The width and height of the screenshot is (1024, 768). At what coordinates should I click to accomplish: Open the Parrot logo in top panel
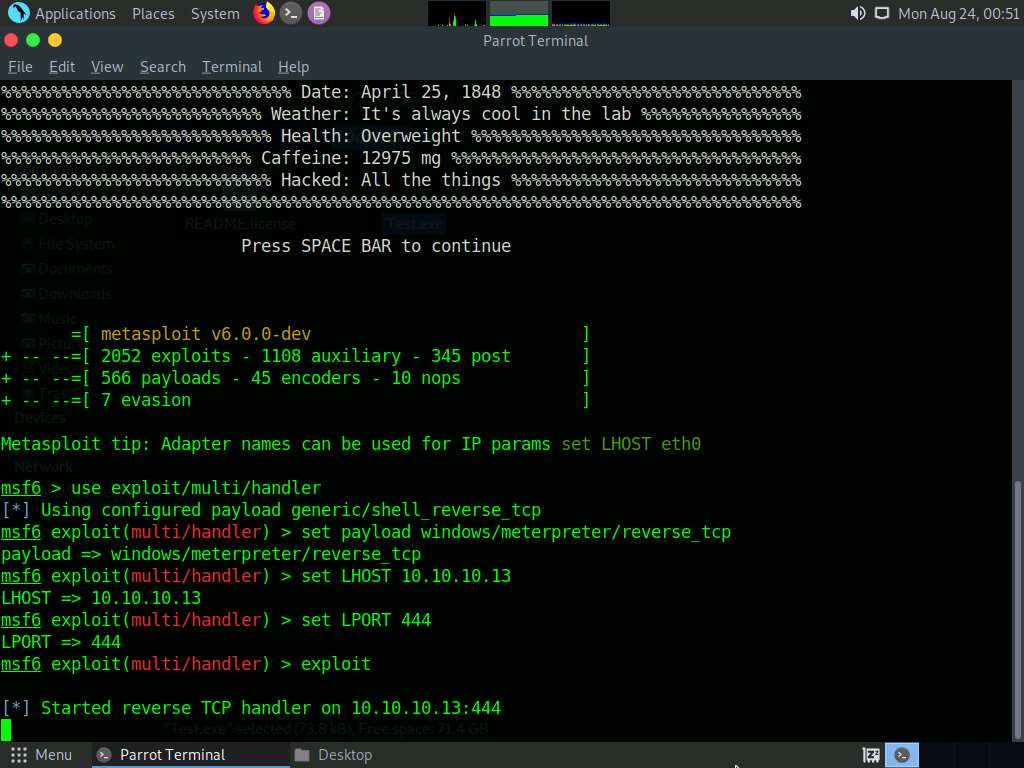pos(18,12)
